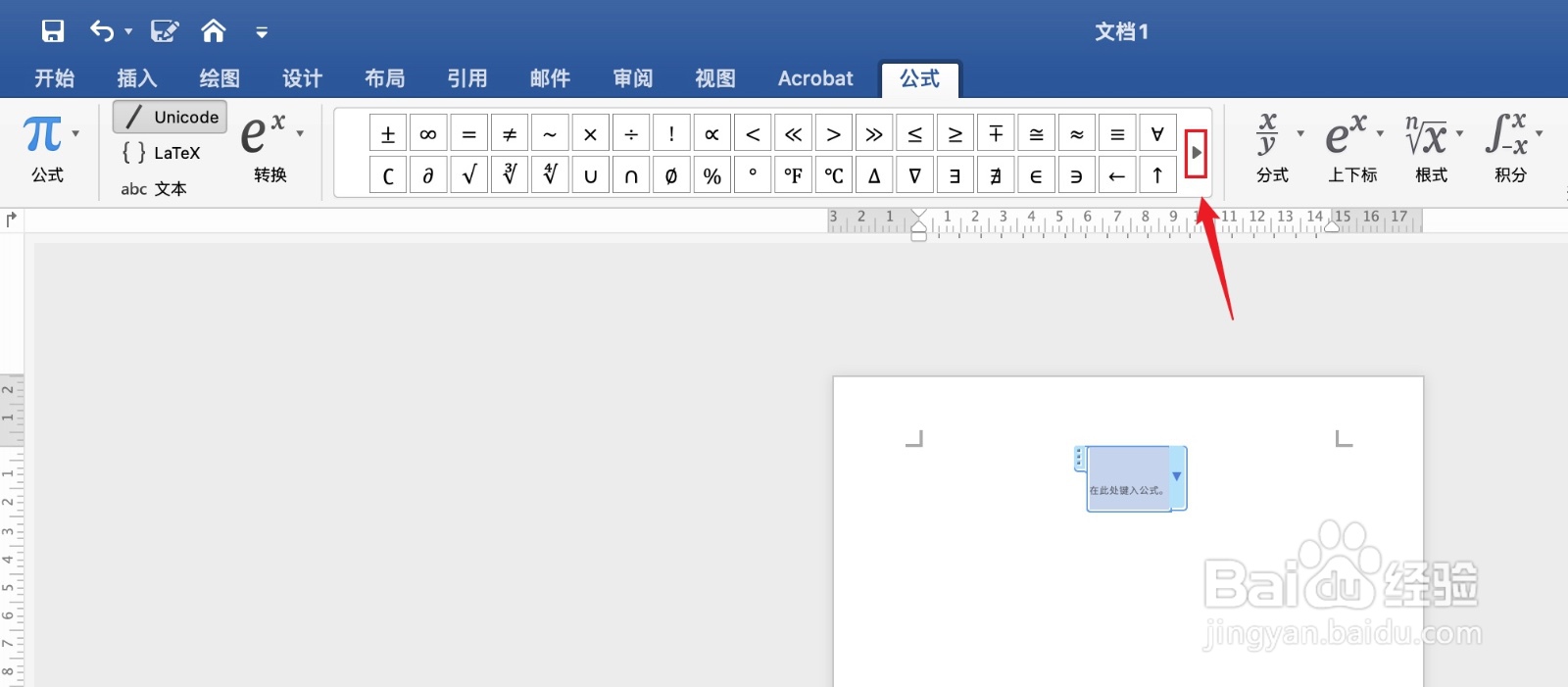This screenshot has width=1568, height=687.
Task: Open dropdown arrow next to π 公式
Action: pos(75,134)
